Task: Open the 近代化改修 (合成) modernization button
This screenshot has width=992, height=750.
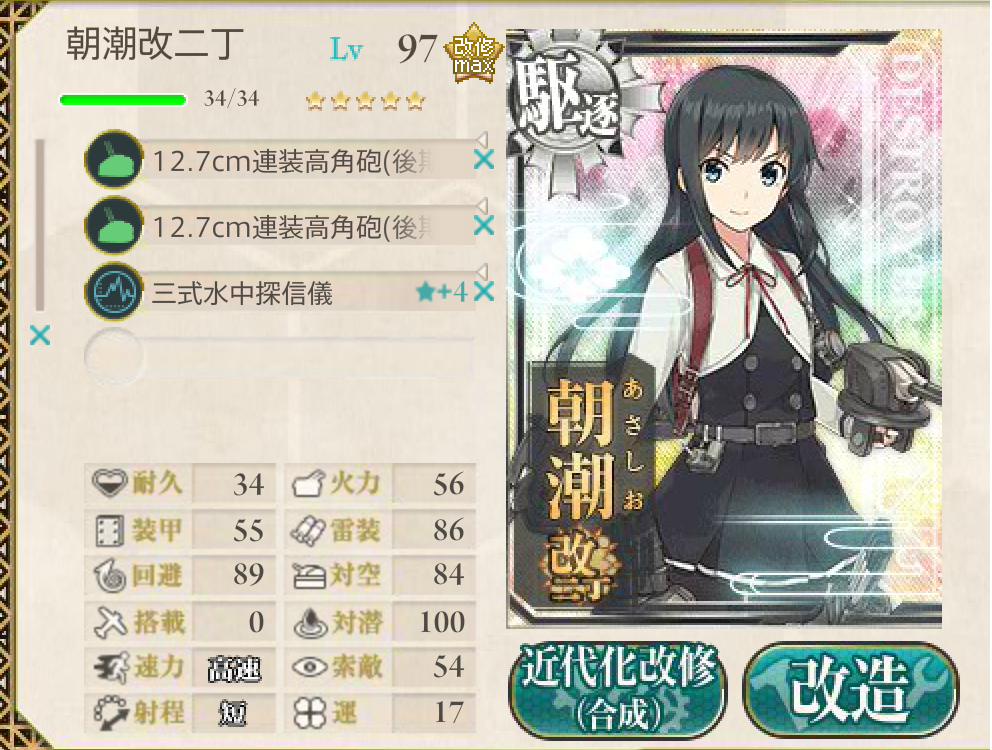Action: (x=618, y=690)
